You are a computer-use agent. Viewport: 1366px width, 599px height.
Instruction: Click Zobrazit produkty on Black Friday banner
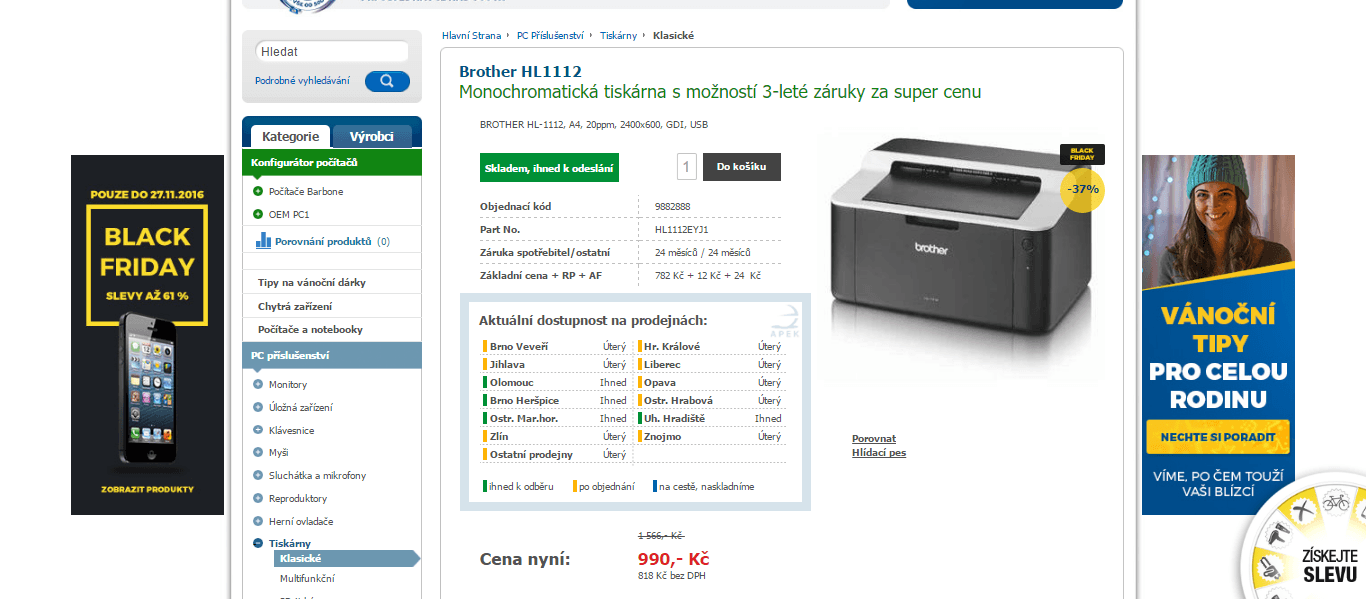[147, 490]
